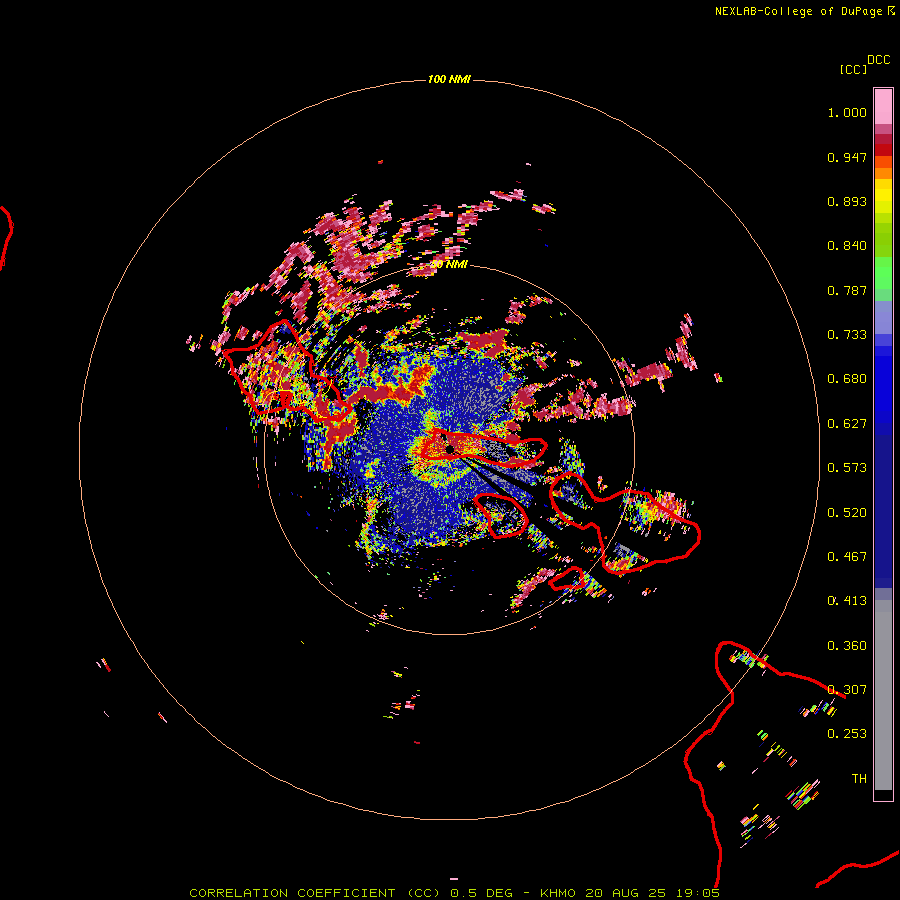Click the 0.253 legend value
This screenshot has width=900, height=900.
click(x=847, y=734)
